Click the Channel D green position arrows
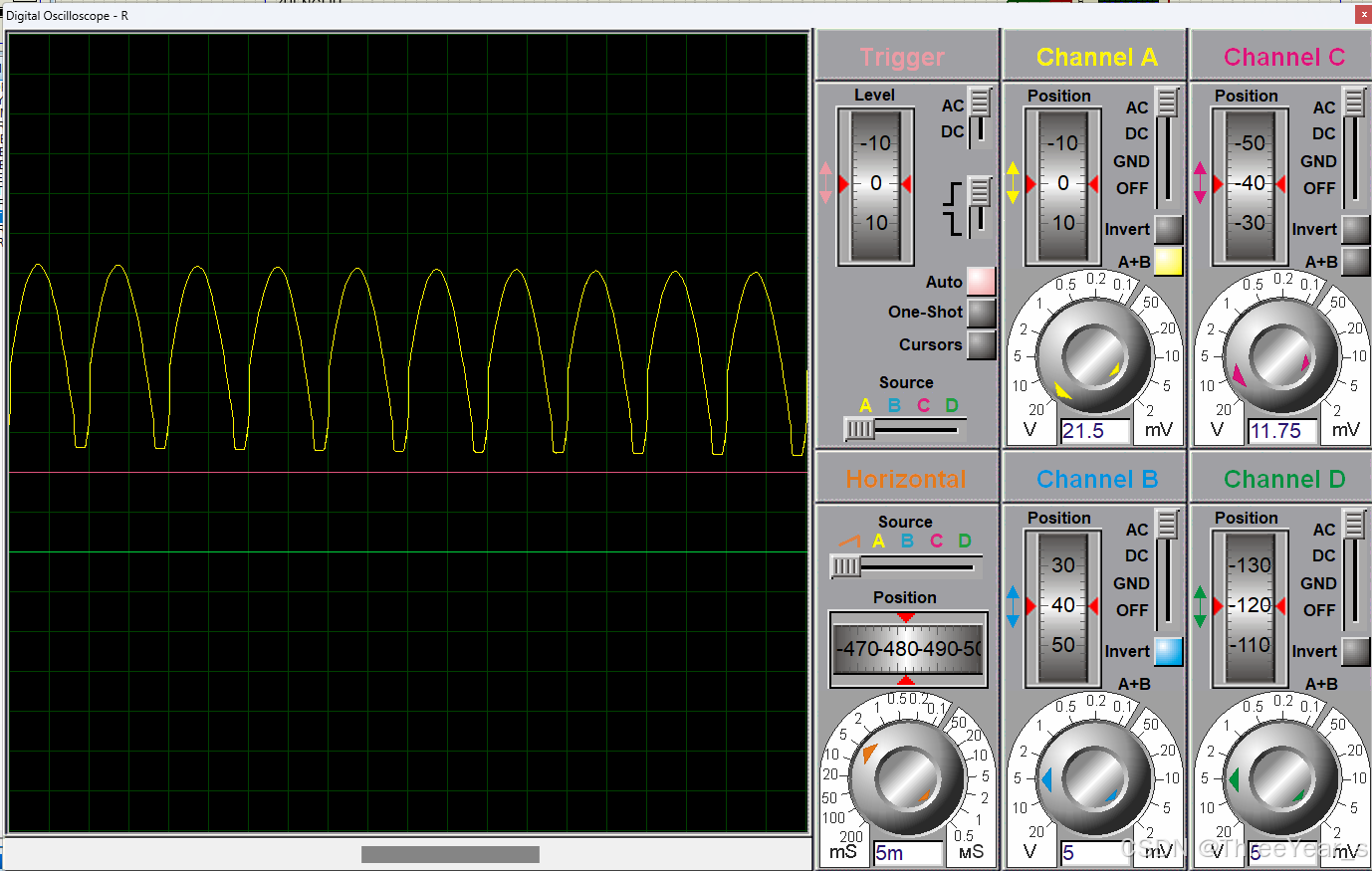 [1200, 605]
